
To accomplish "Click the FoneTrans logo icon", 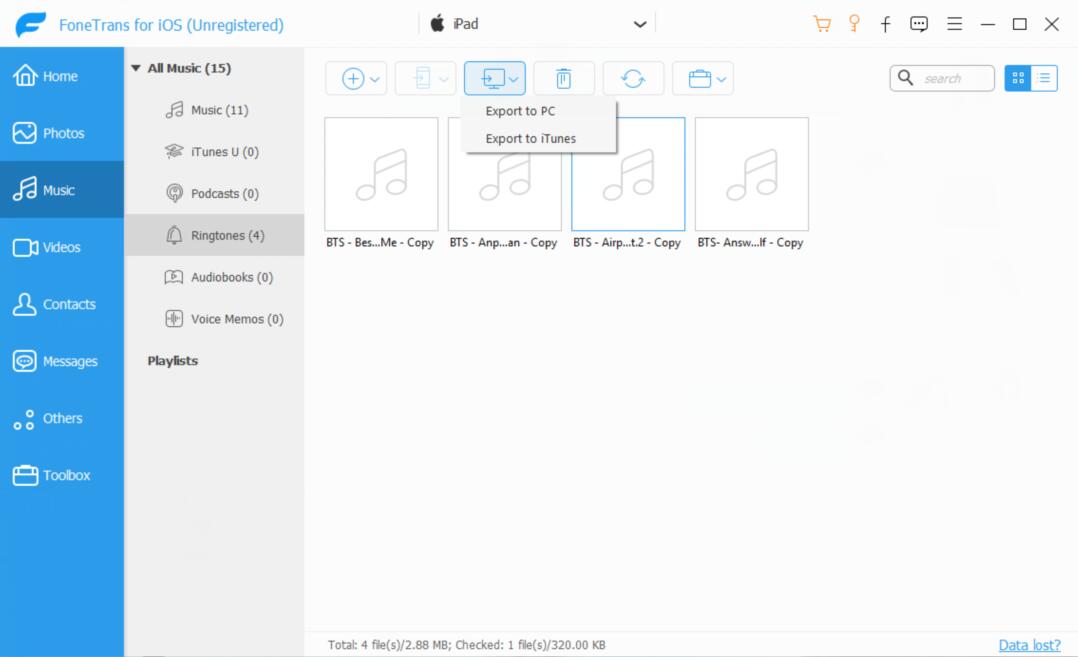I will [x=31, y=25].
